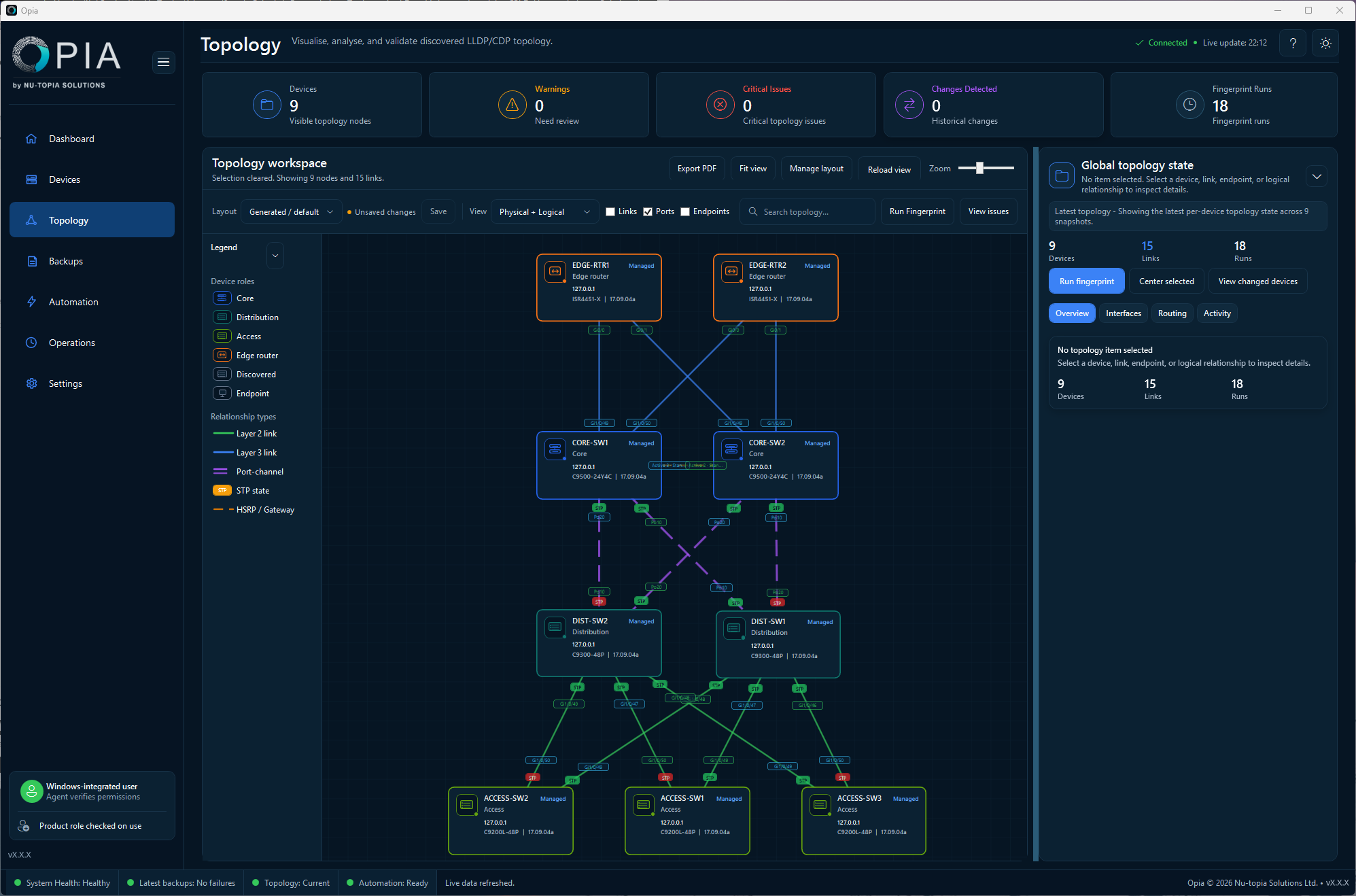Screen dimensions: 1356x896
Task: Click the CORE-SW2 core switch icon
Action: (732, 449)
